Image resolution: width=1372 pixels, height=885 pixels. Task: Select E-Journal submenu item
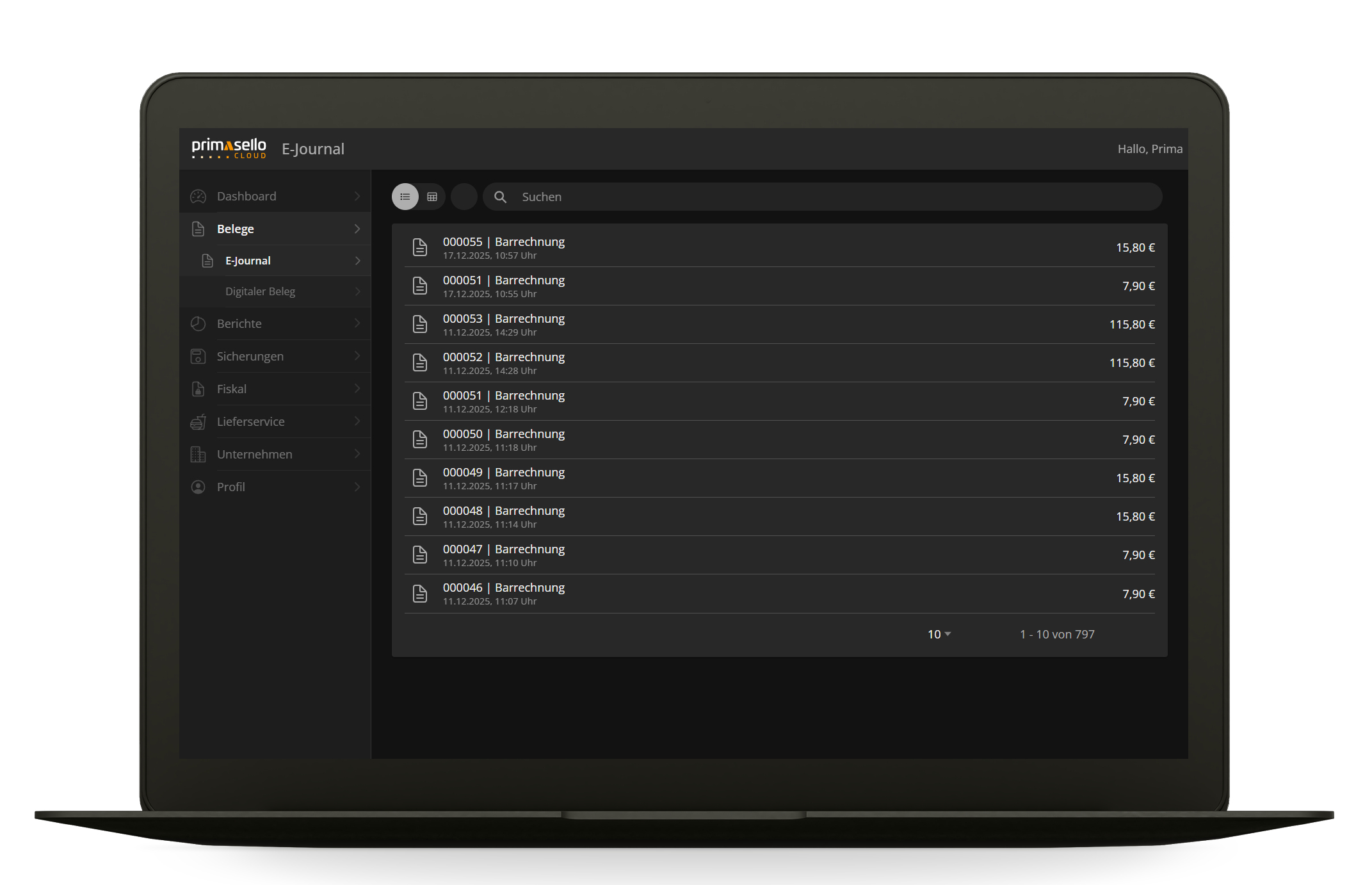click(x=248, y=261)
